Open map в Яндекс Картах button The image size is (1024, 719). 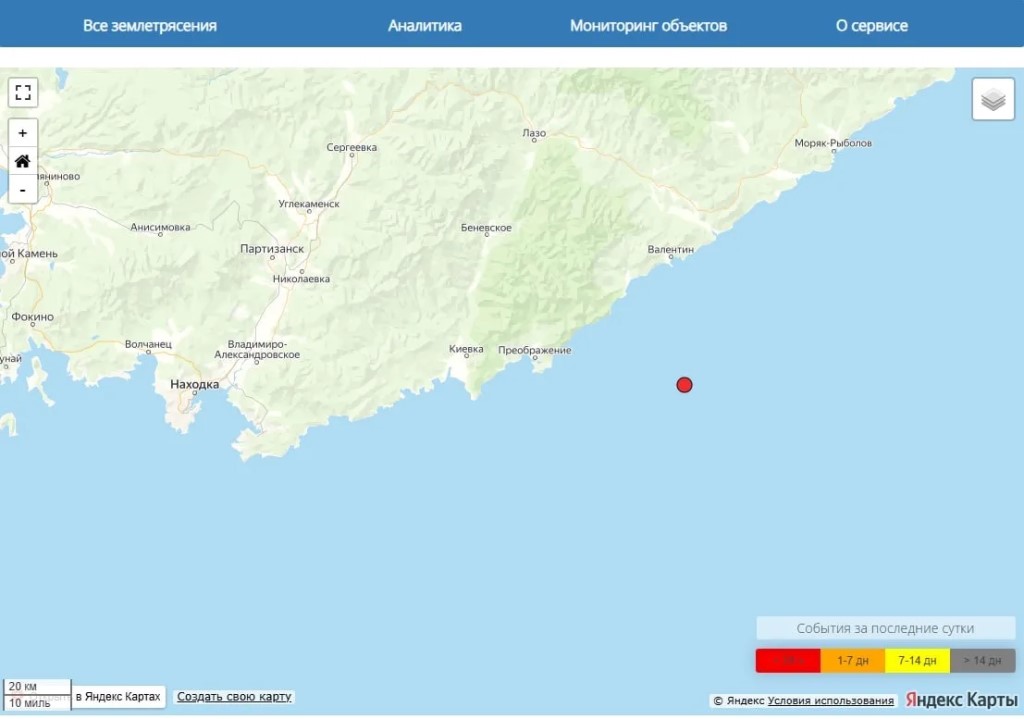point(118,697)
